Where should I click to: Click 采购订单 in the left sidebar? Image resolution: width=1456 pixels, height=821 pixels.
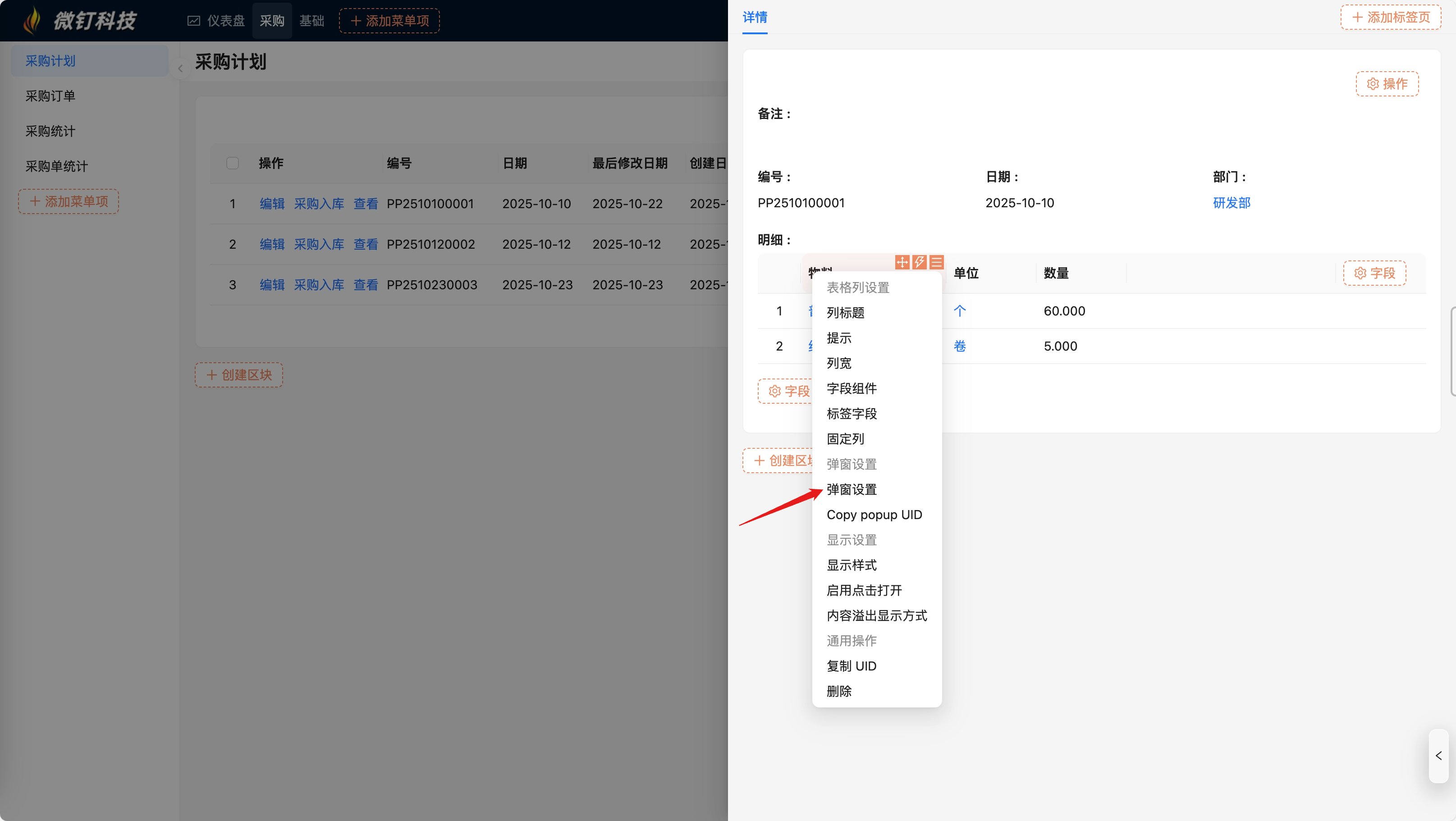[x=50, y=96]
